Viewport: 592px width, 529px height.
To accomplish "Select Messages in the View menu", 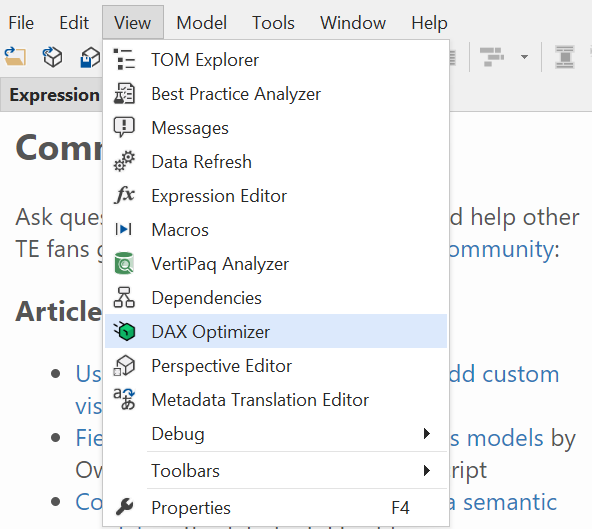I will pos(276,128).
